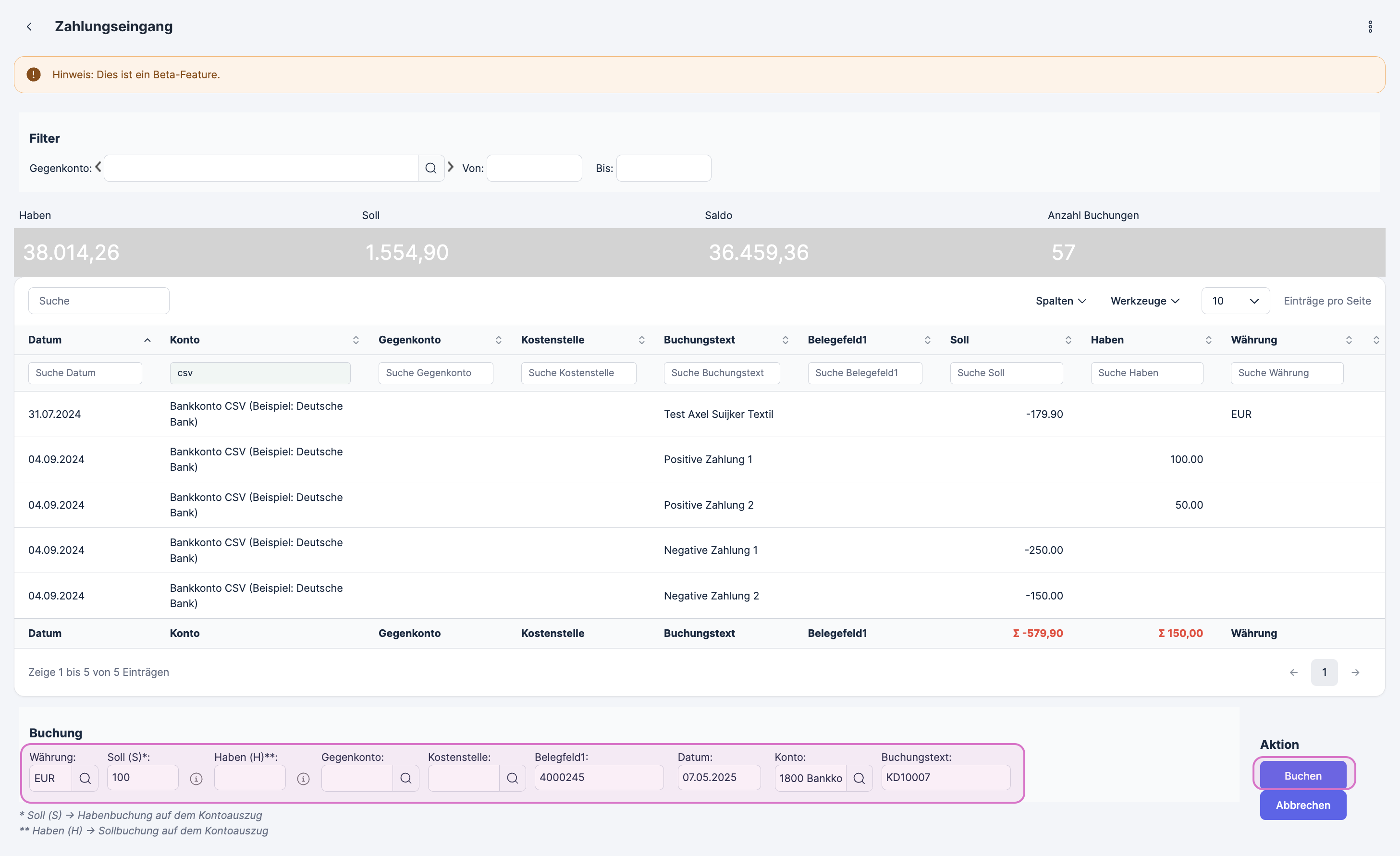Image resolution: width=1400 pixels, height=856 pixels.
Task: Open the Währung lookup search in Buchung
Action: click(x=85, y=778)
